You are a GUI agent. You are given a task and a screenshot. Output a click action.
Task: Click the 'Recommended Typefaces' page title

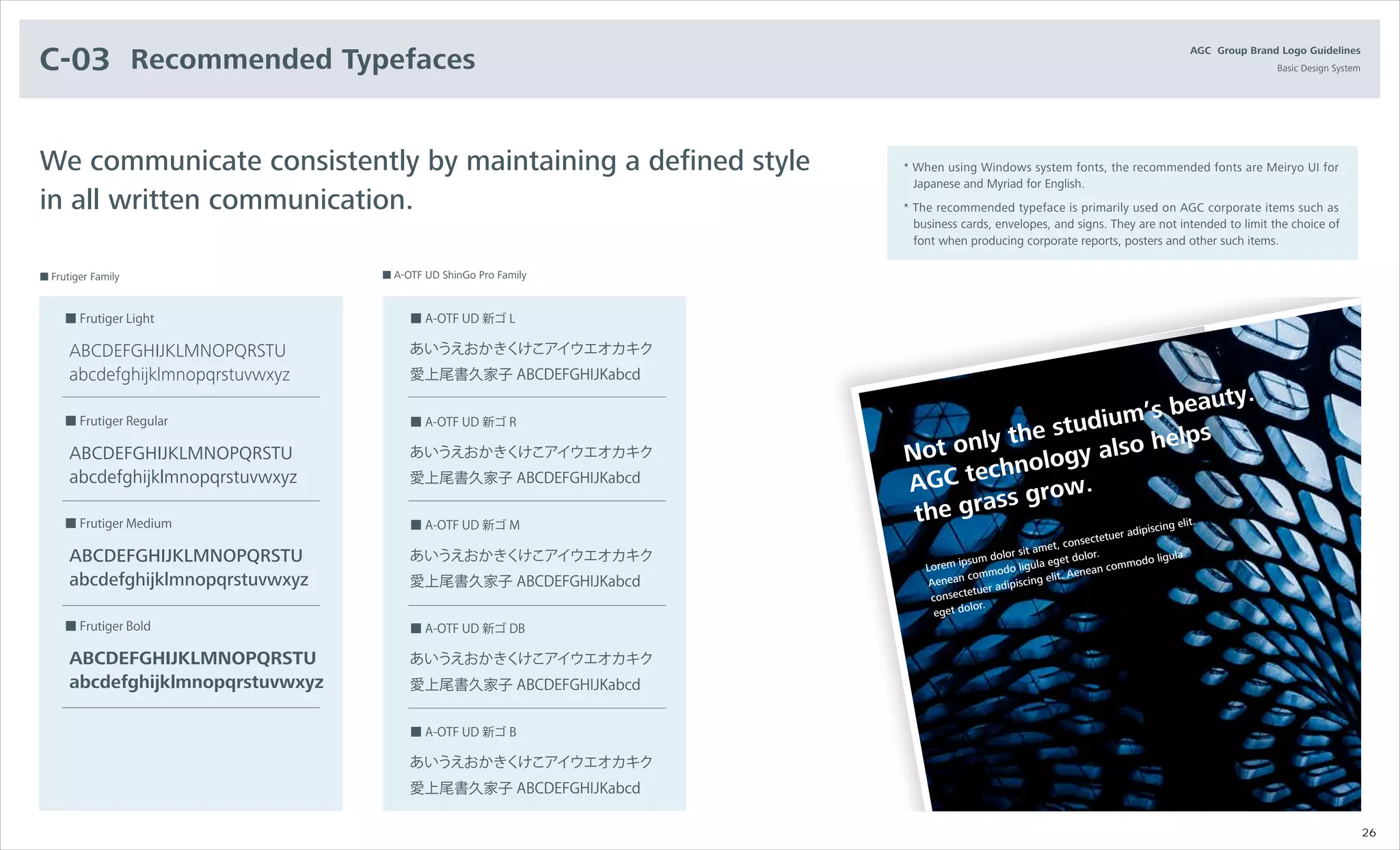(303, 59)
